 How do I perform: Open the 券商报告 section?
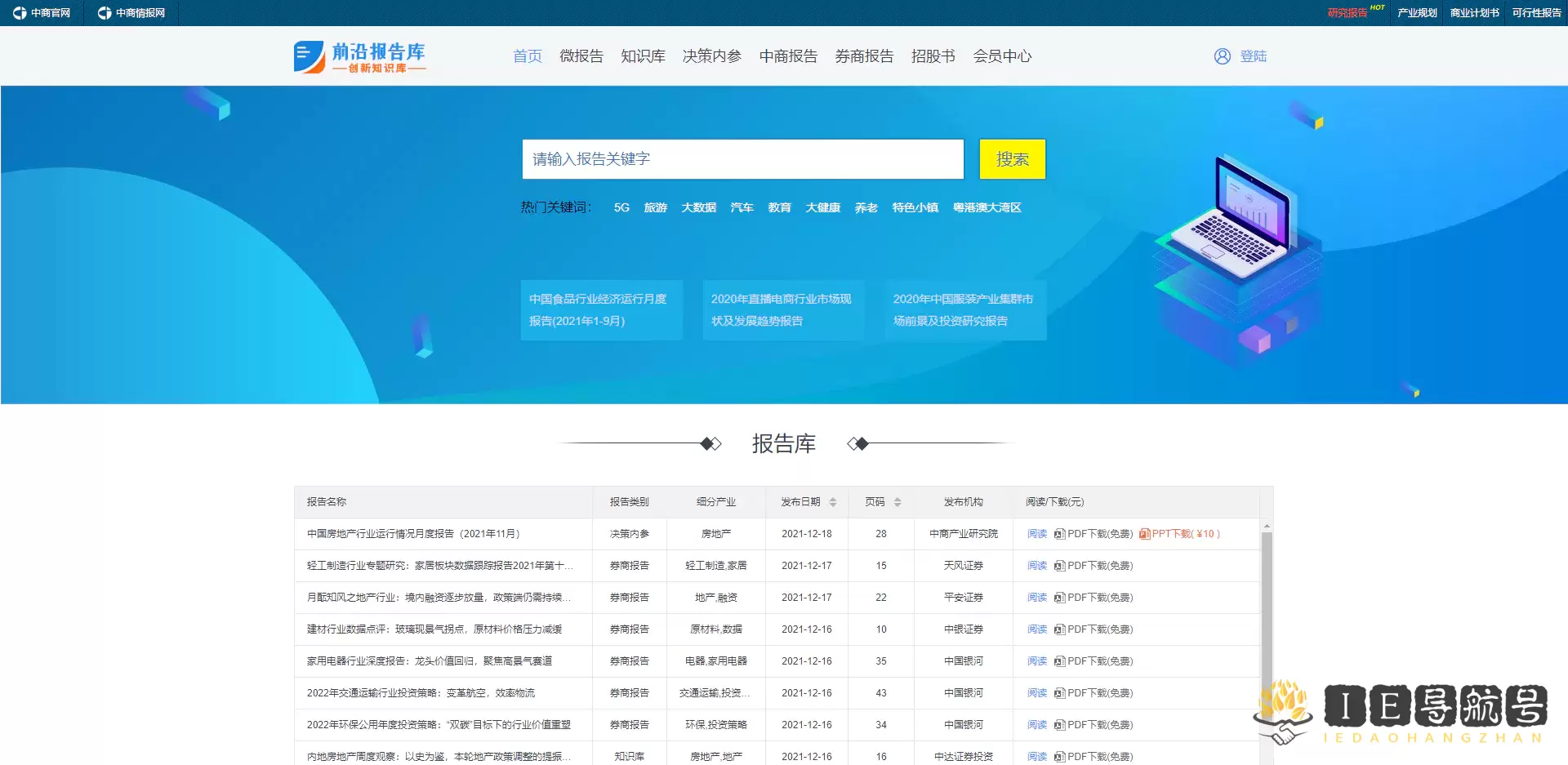tap(865, 56)
